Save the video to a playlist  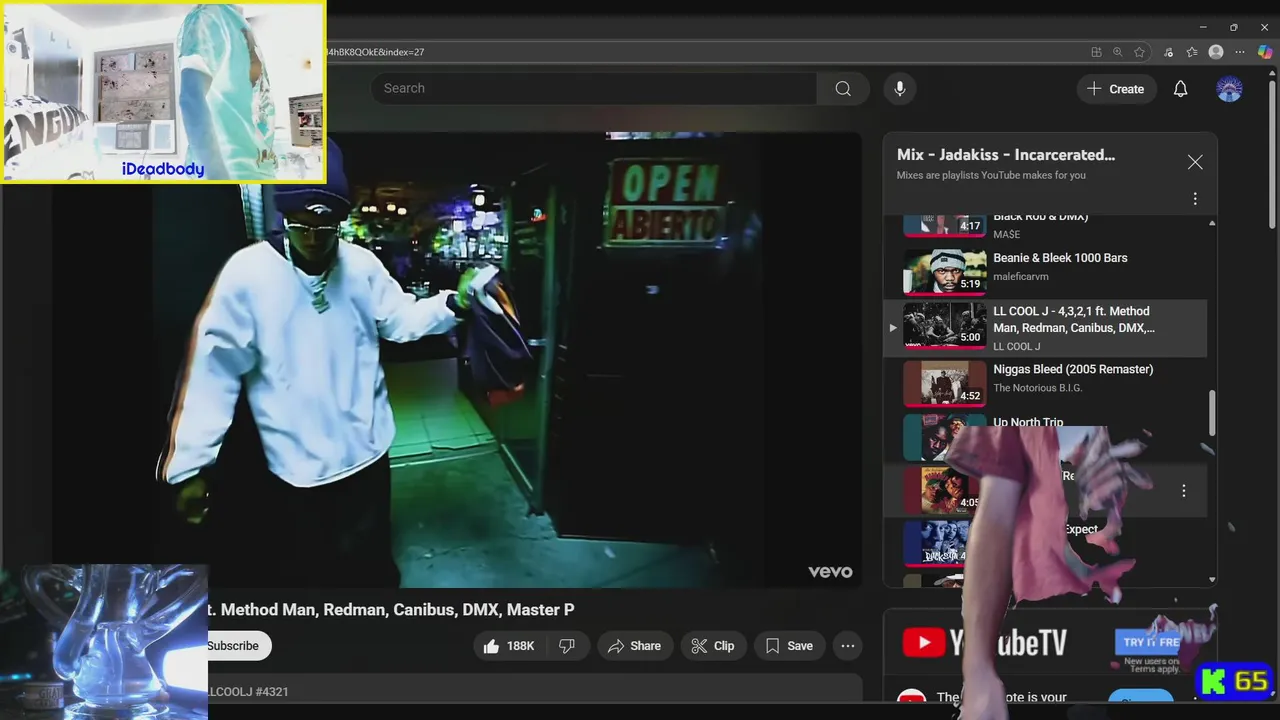(789, 646)
